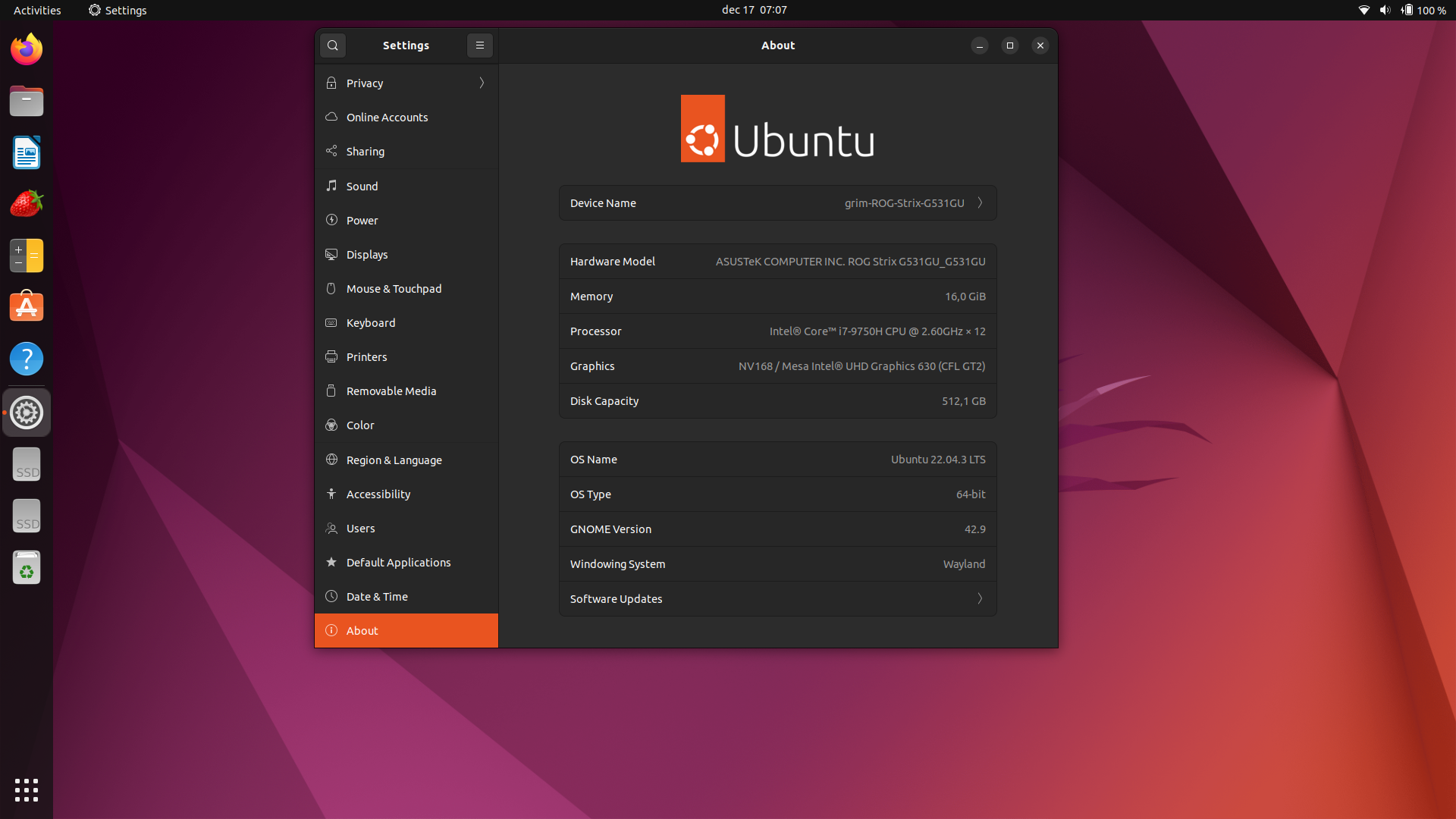The width and height of the screenshot is (1456, 819).
Task: Click the Mouse & Touchpad icon
Action: pyautogui.click(x=331, y=288)
